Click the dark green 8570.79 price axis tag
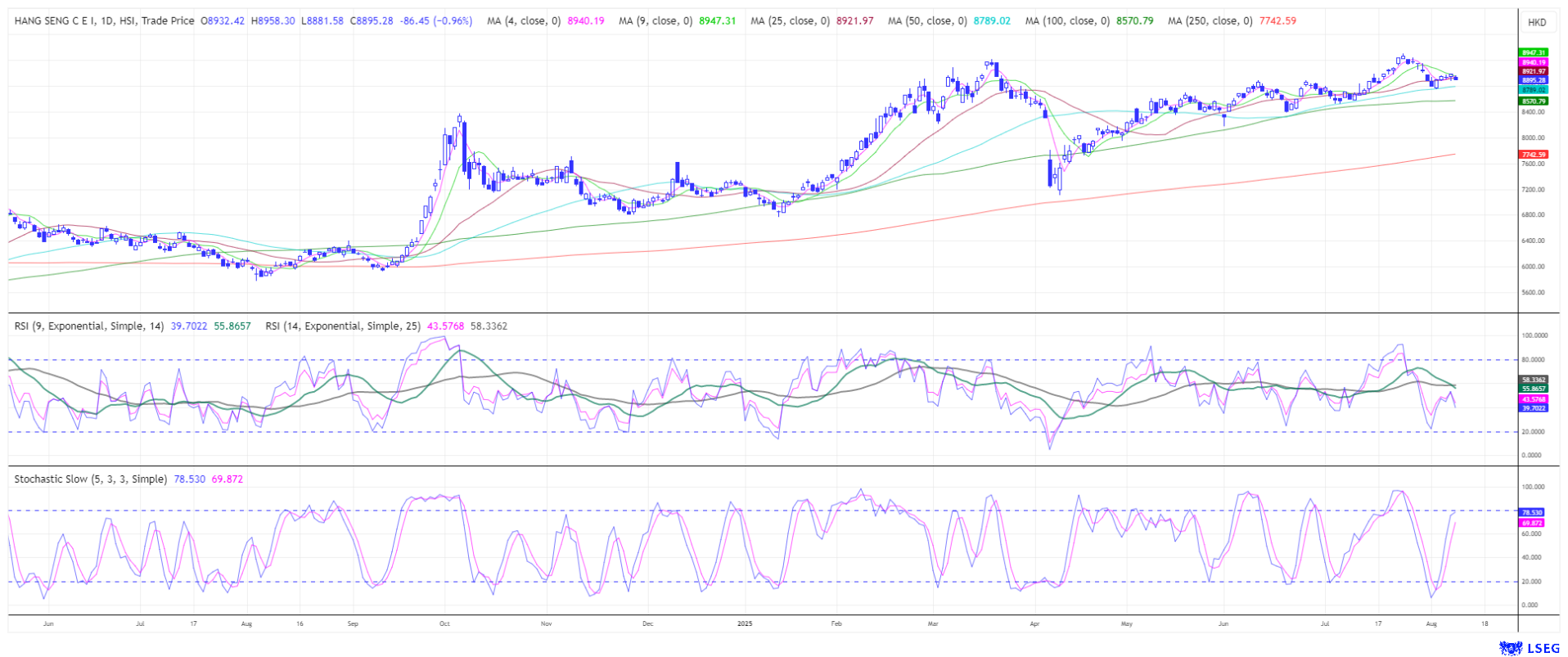The width and height of the screenshot is (1568, 657). (x=1534, y=101)
